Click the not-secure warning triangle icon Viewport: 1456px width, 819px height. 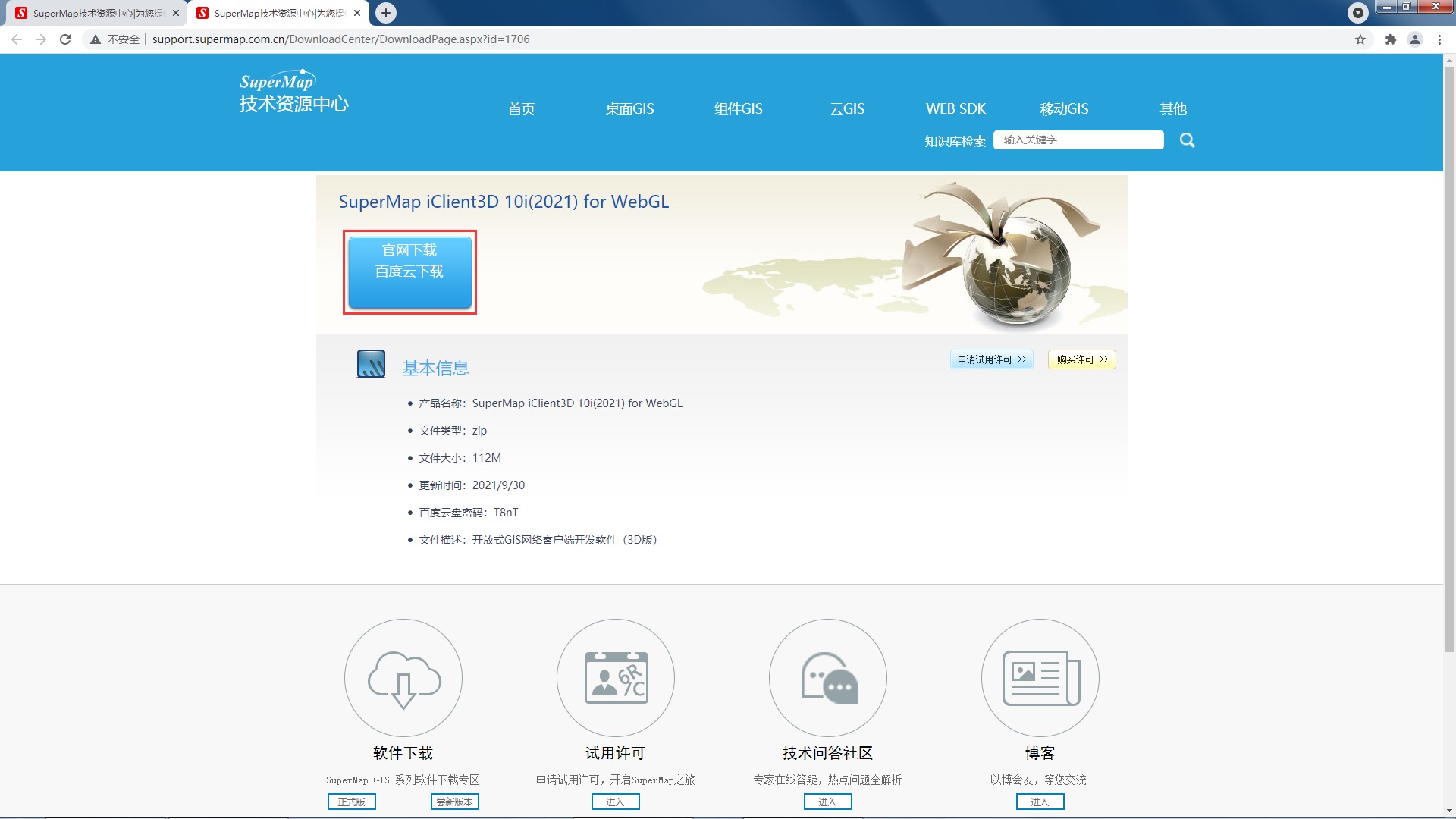point(96,39)
